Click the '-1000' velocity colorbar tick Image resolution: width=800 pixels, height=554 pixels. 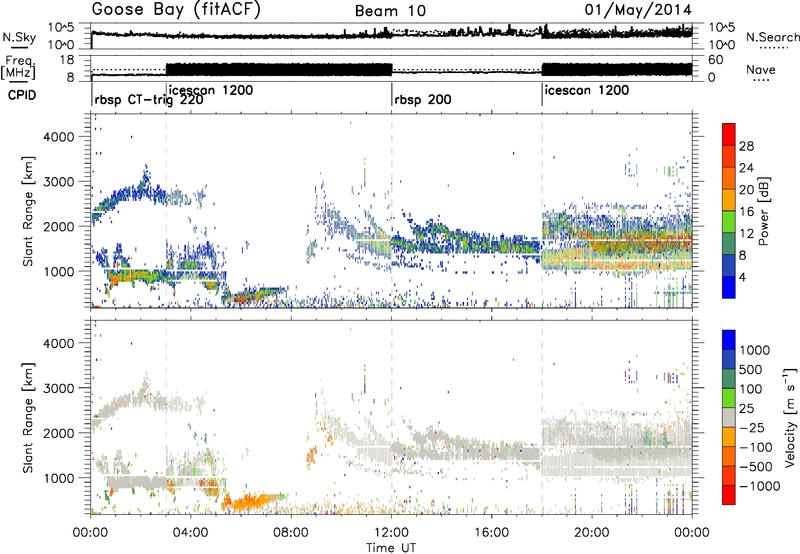tap(759, 486)
